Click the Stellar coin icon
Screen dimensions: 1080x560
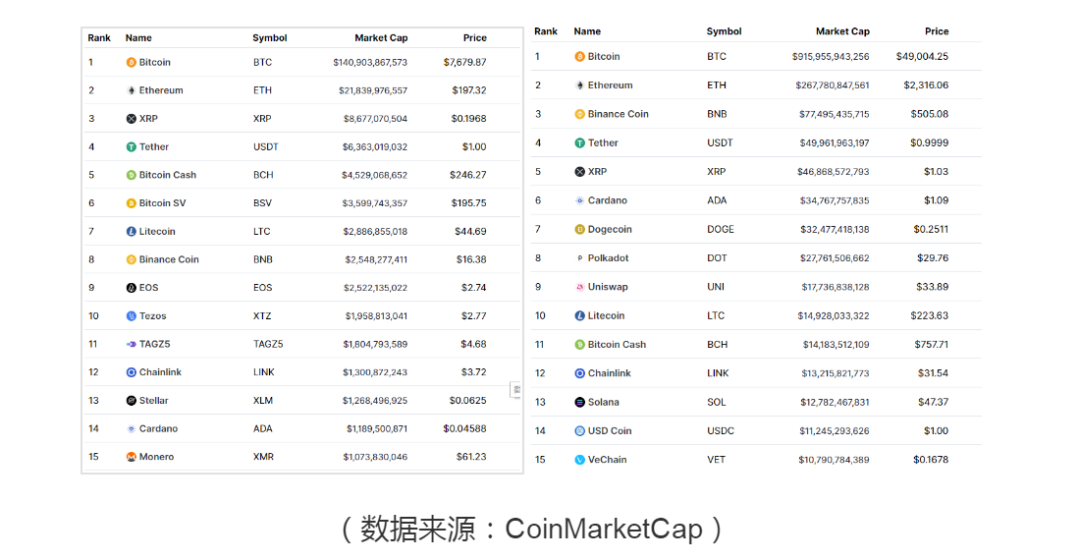[131, 400]
